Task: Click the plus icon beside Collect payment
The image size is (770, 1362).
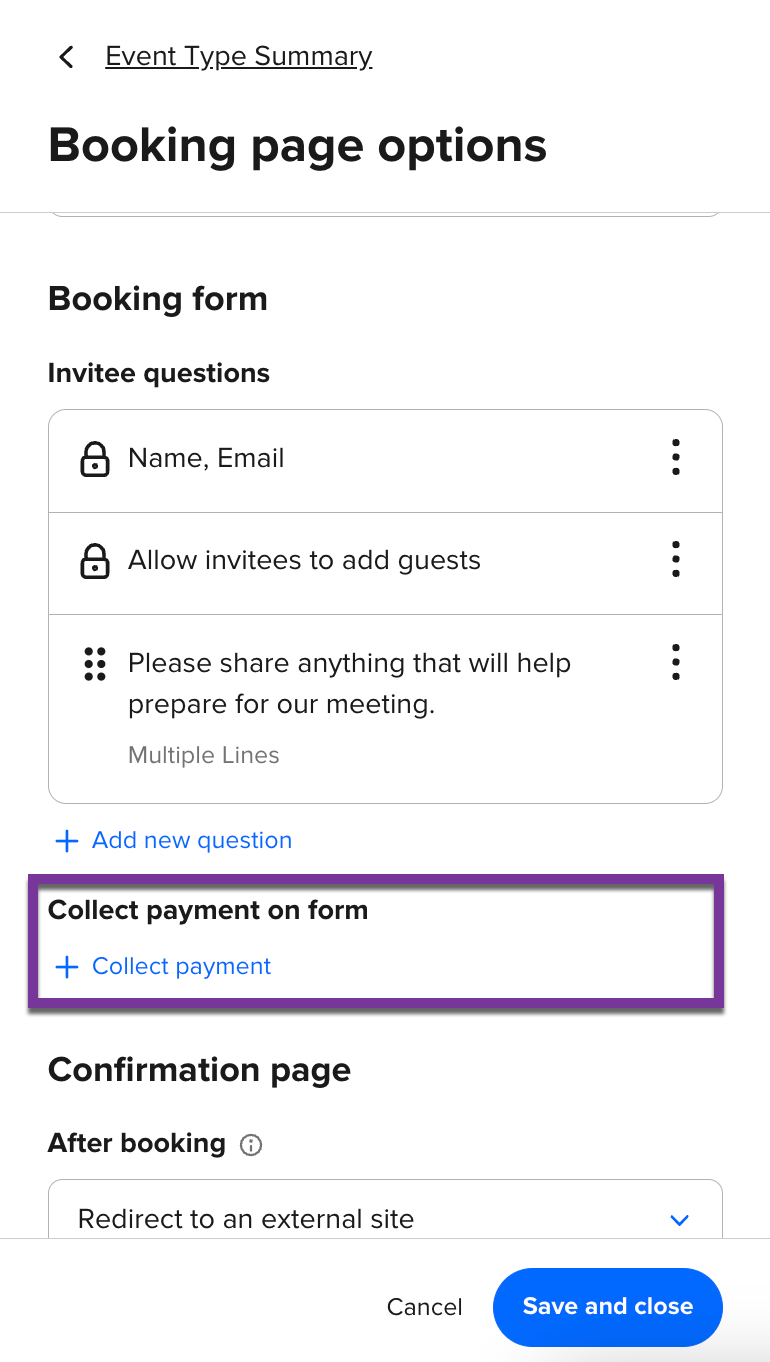Action: coord(67,967)
